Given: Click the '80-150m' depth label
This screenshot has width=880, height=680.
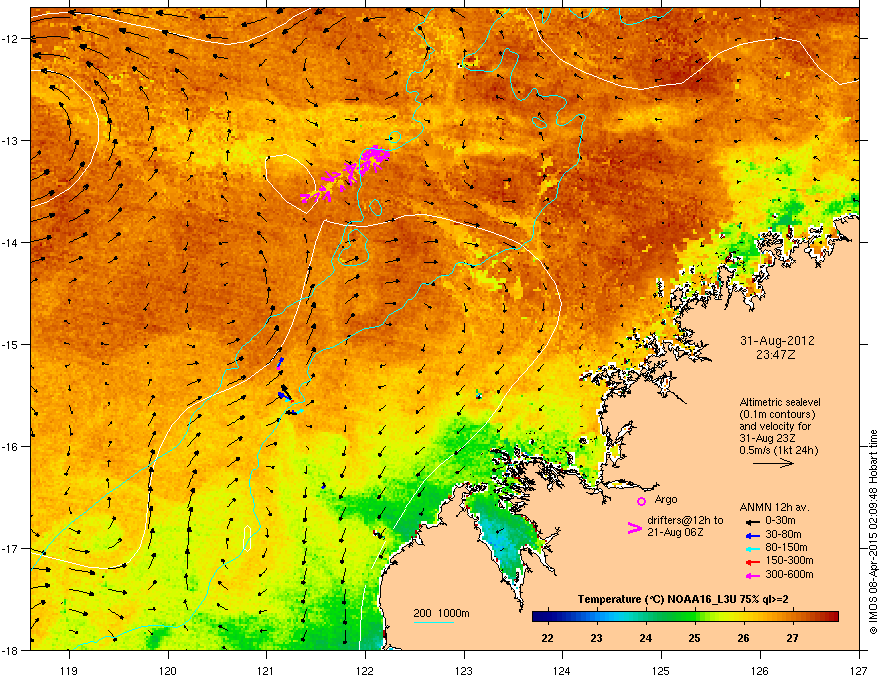Looking at the screenshot, I should pos(786,548).
